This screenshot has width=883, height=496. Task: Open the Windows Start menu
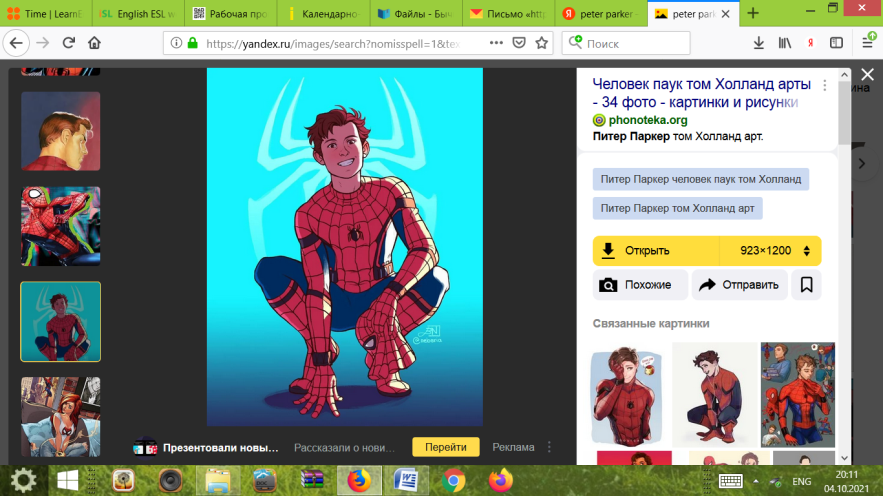tap(68, 481)
